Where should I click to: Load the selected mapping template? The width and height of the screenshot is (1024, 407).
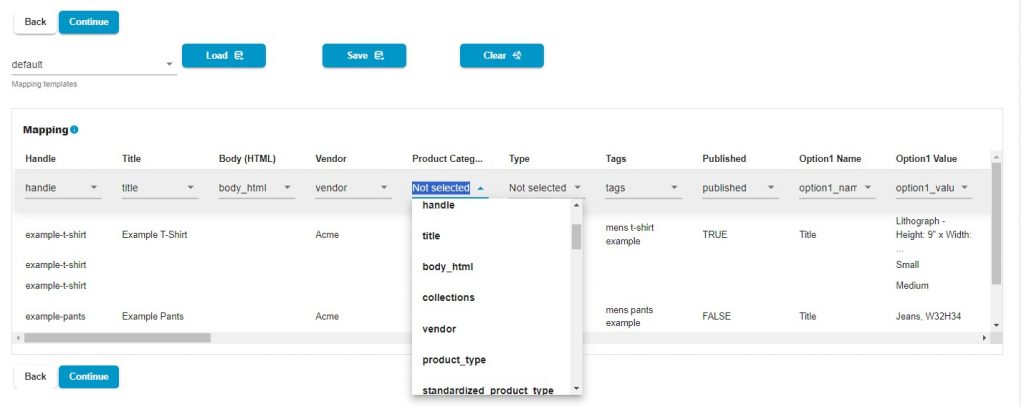point(224,56)
